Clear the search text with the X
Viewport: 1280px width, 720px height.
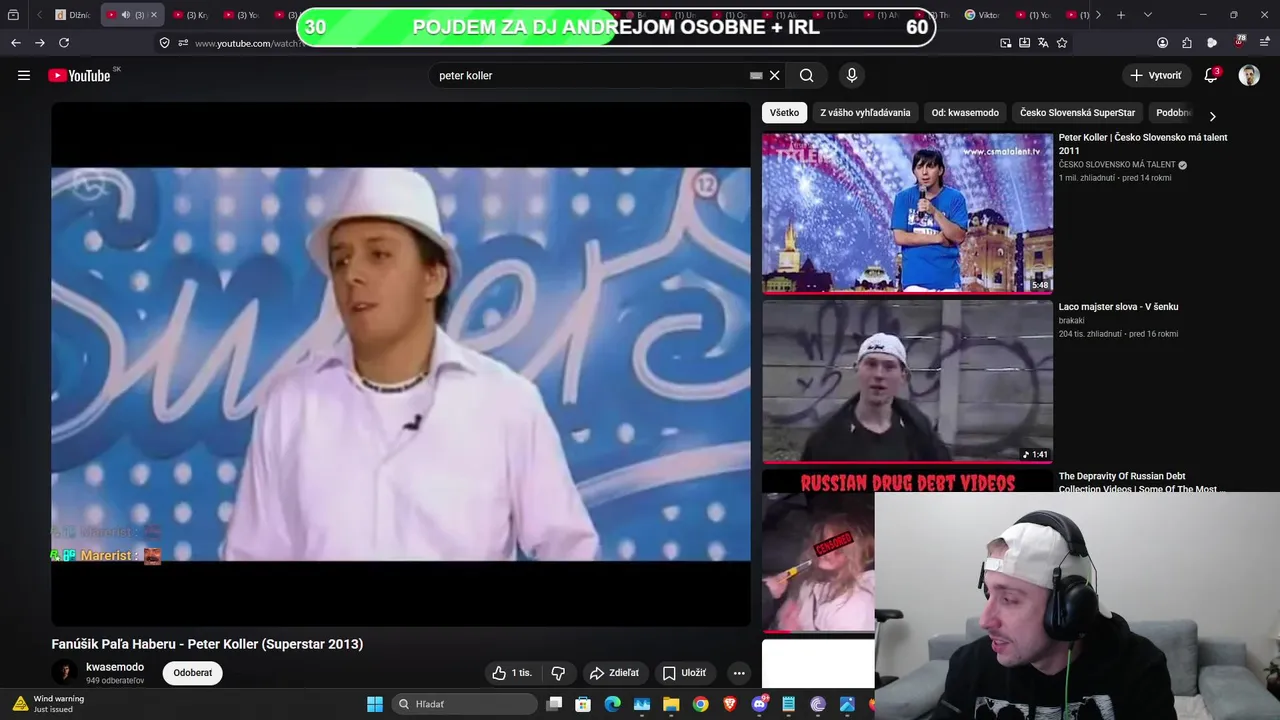pos(774,75)
